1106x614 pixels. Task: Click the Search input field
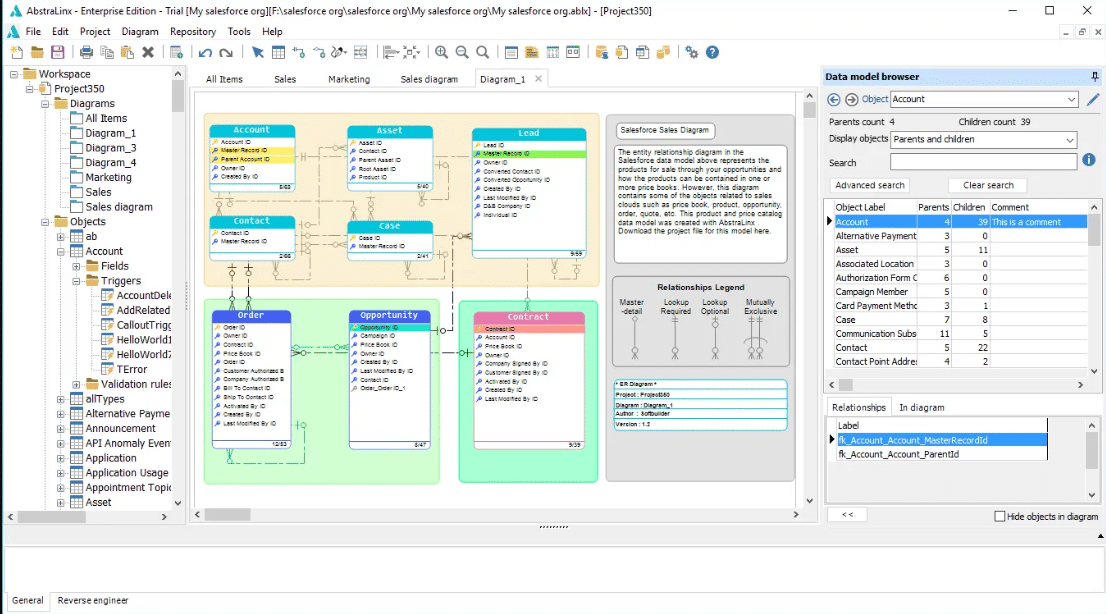pos(982,162)
